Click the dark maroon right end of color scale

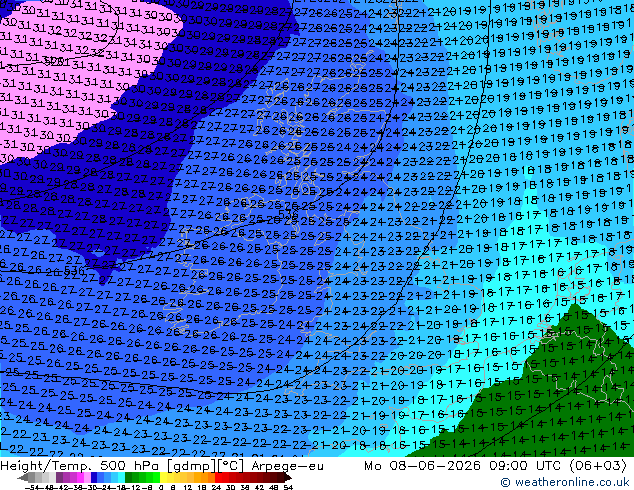pyautogui.click(x=287, y=478)
